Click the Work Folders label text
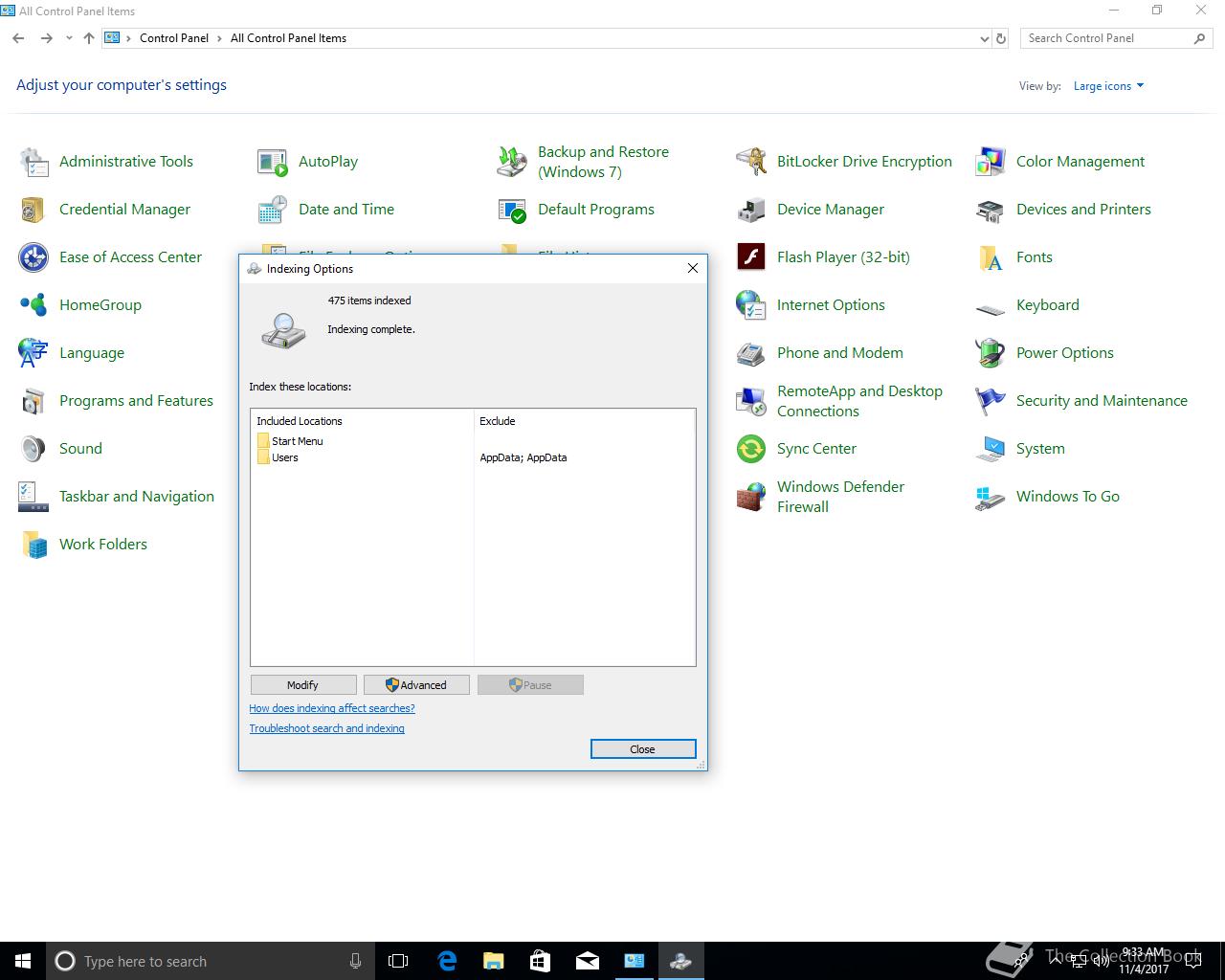Viewport: 1225px width, 980px height. (x=103, y=545)
